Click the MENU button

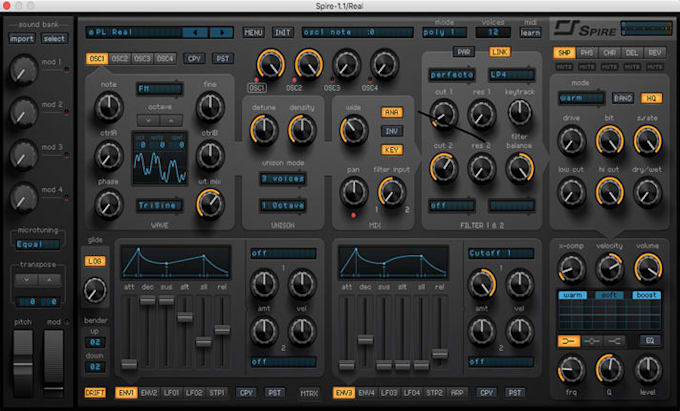pos(253,32)
